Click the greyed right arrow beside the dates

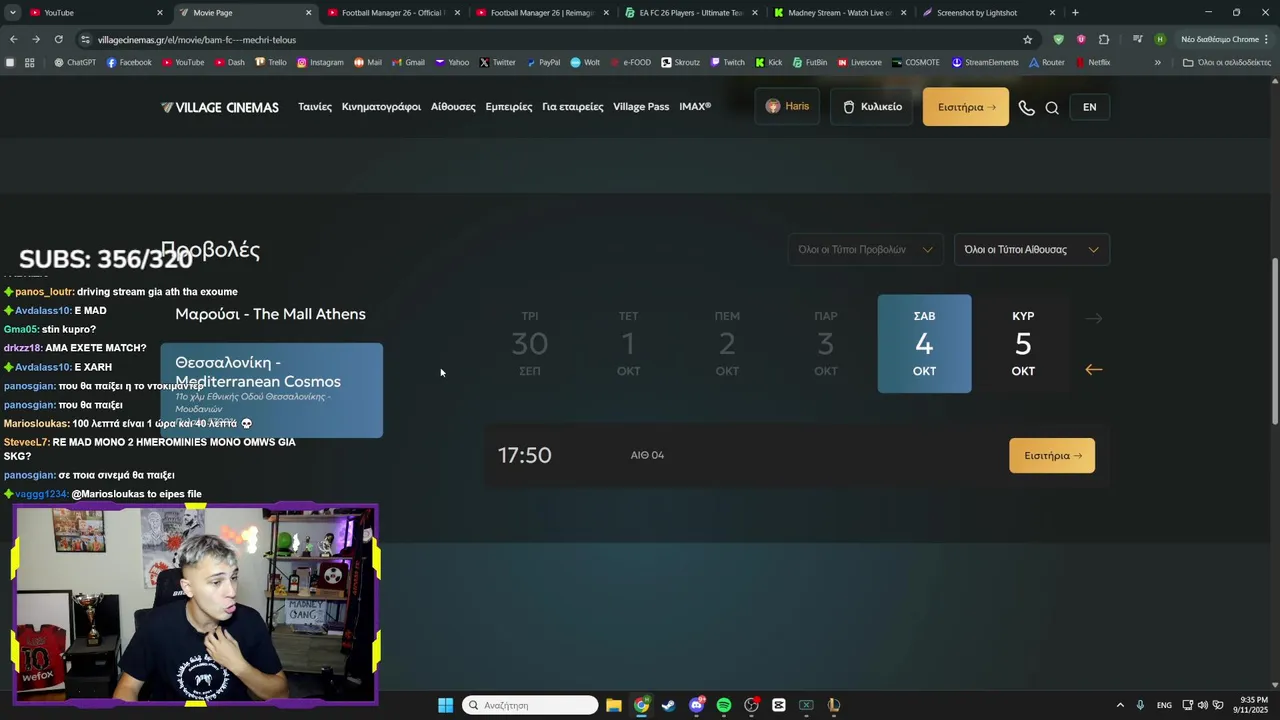click(x=1094, y=318)
